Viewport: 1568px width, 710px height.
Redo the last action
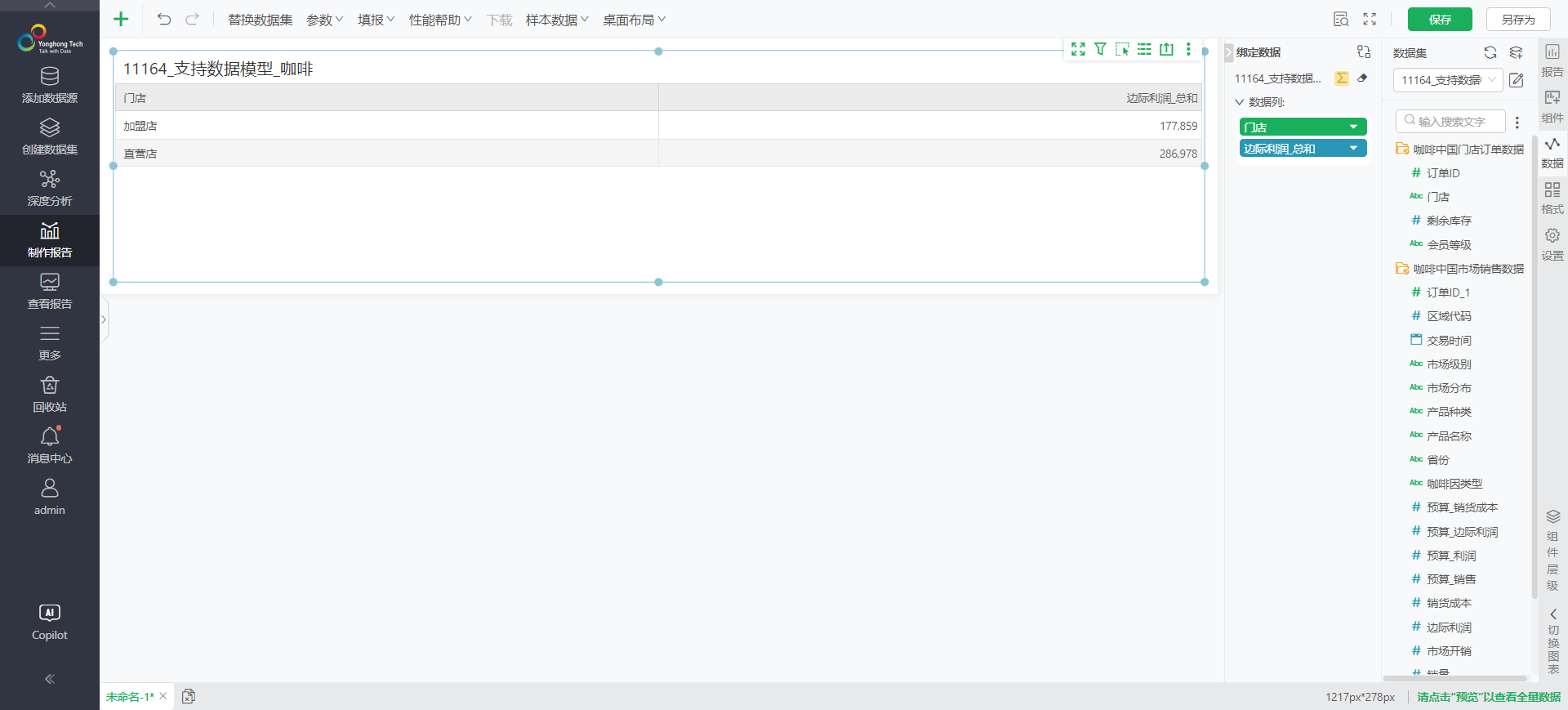192,20
